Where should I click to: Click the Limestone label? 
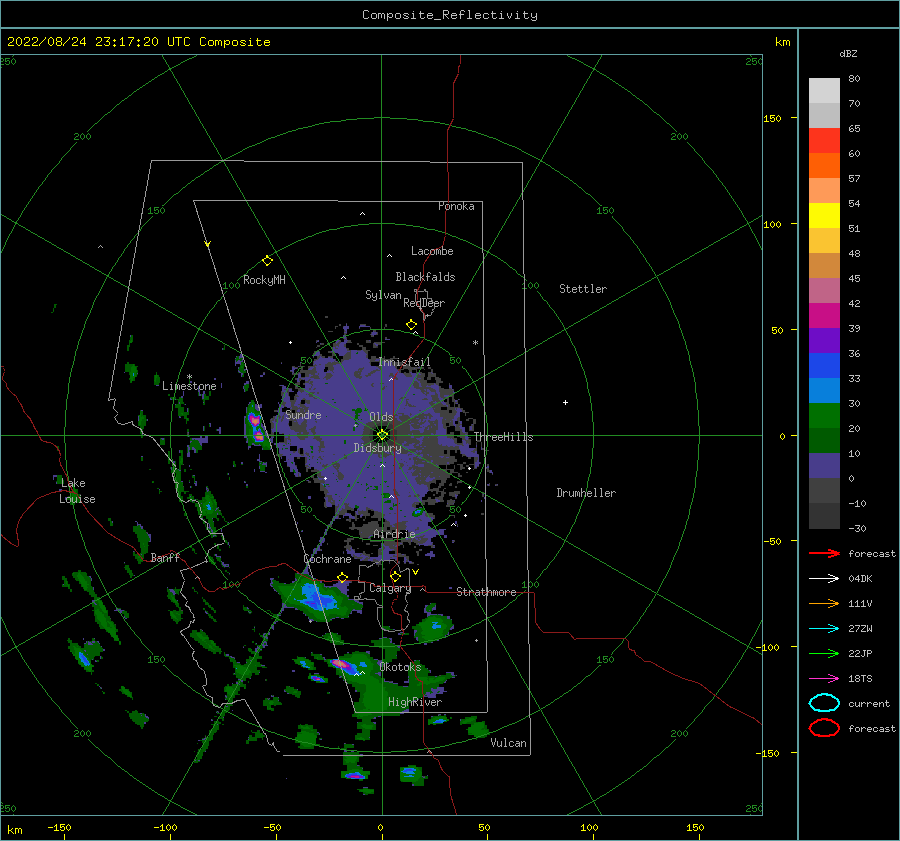pyautogui.click(x=189, y=386)
